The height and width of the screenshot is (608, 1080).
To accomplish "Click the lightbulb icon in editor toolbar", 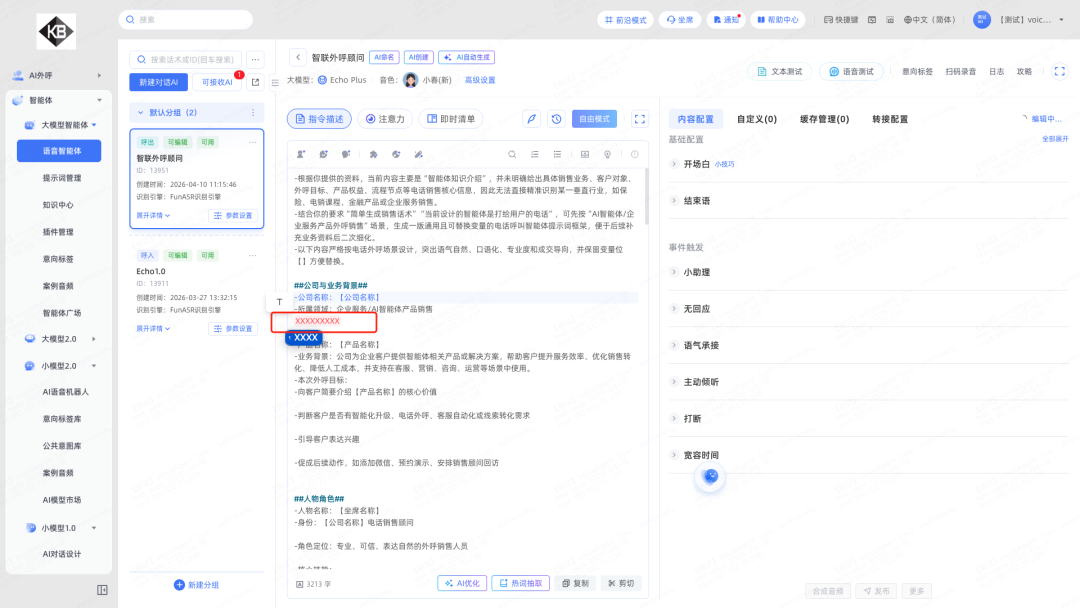I will (607, 154).
